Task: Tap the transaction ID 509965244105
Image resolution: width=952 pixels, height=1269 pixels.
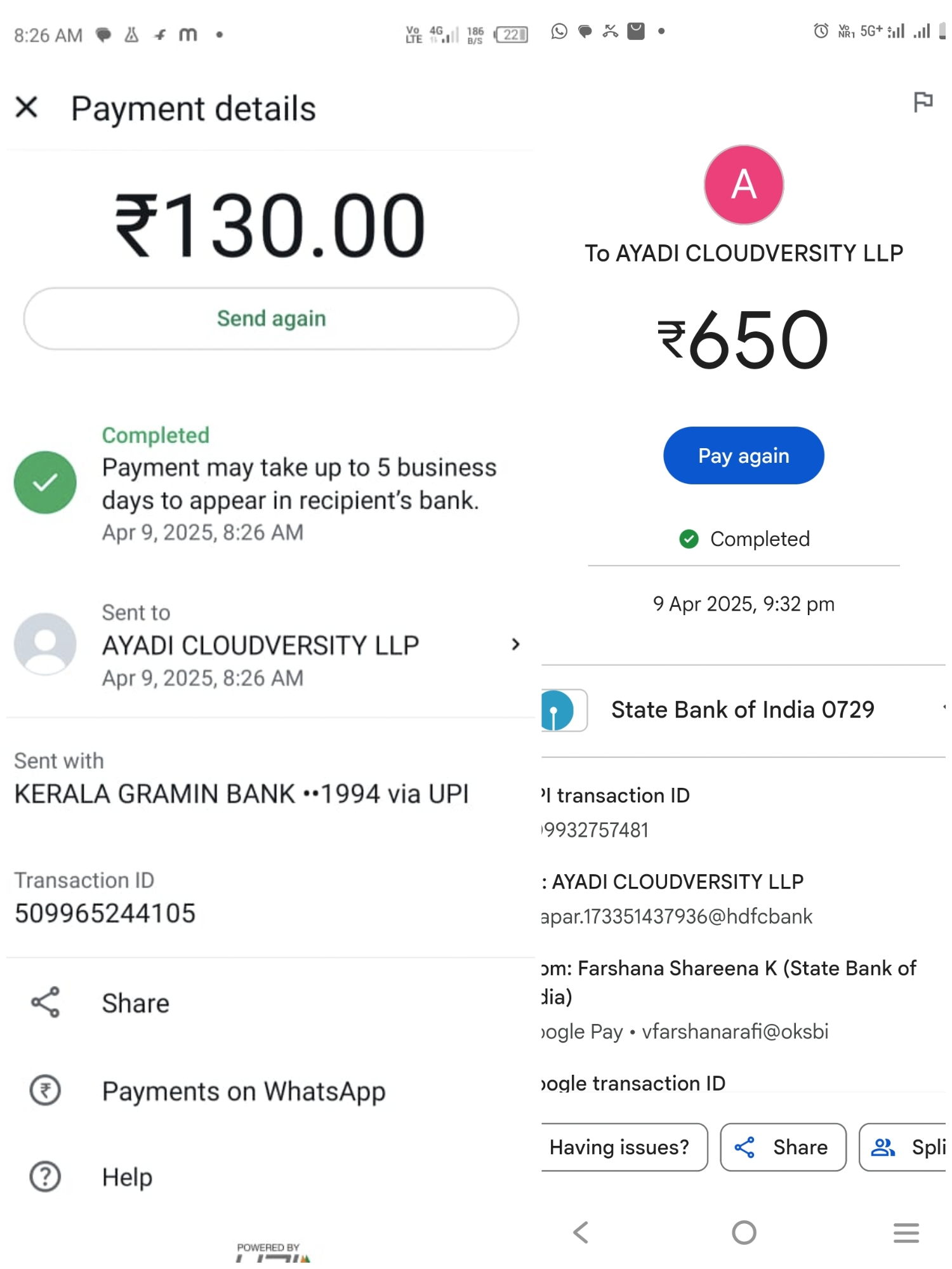Action: click(105, 914)
